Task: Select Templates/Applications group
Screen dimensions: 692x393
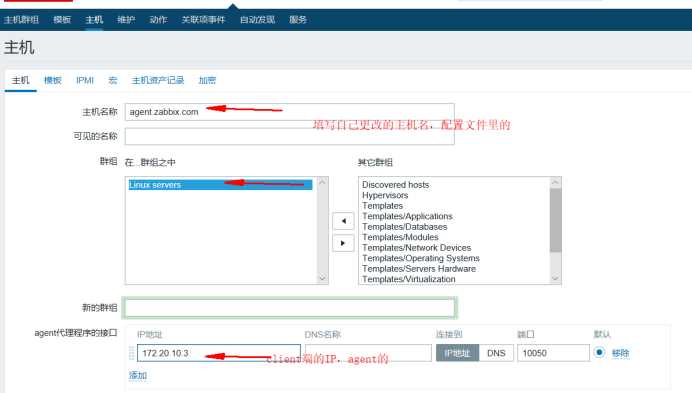Action: (407, 216)
